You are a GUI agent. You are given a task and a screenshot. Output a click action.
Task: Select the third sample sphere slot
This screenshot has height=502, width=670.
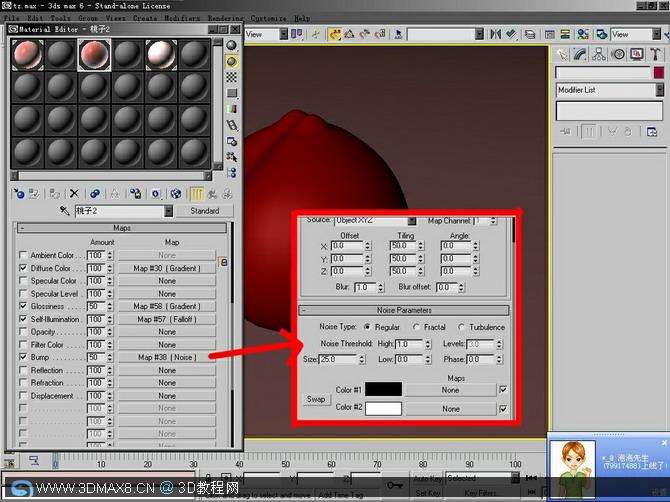(94, 55)
